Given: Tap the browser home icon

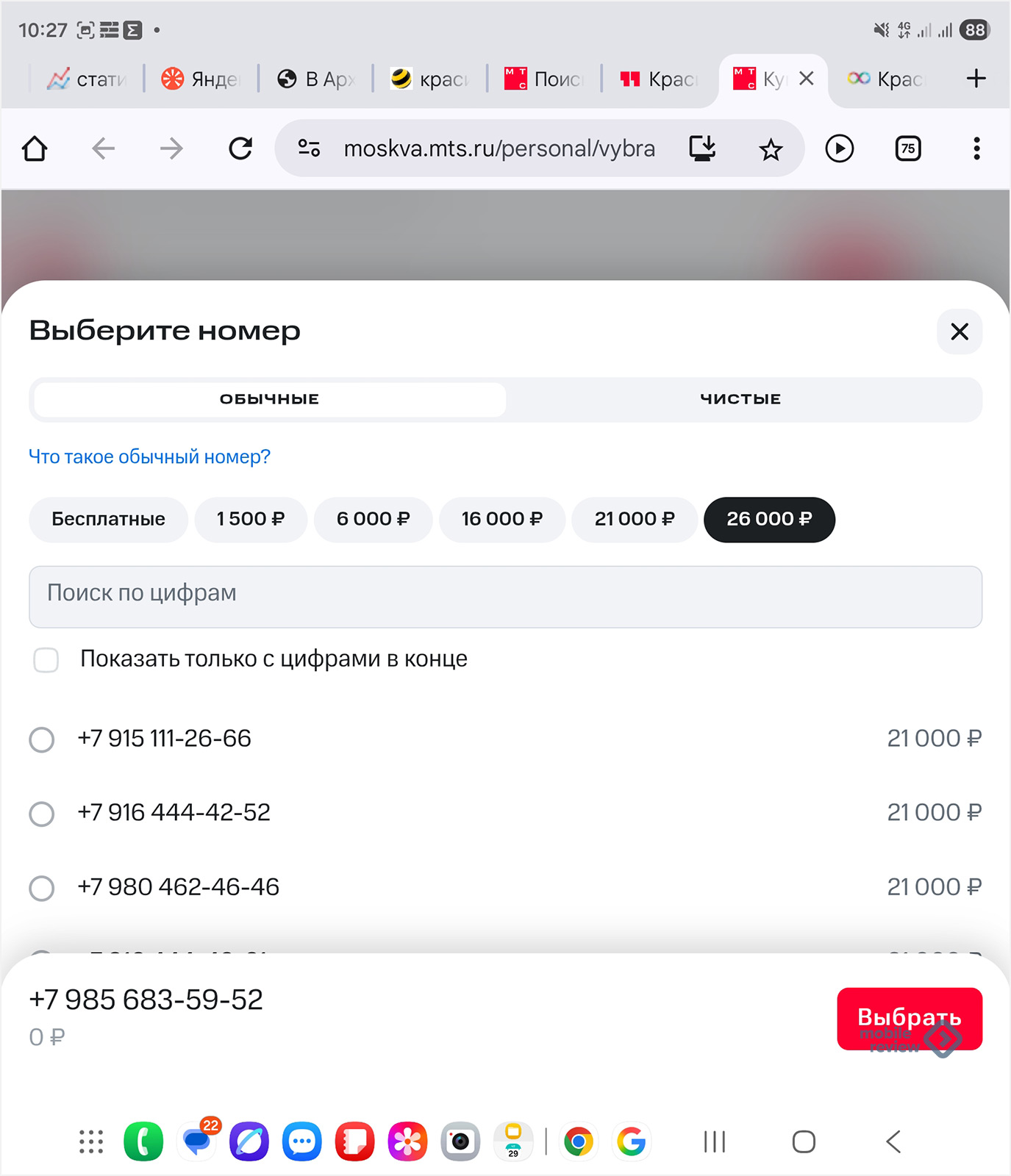Looking at the screenshot, I should tap(35, 149).
